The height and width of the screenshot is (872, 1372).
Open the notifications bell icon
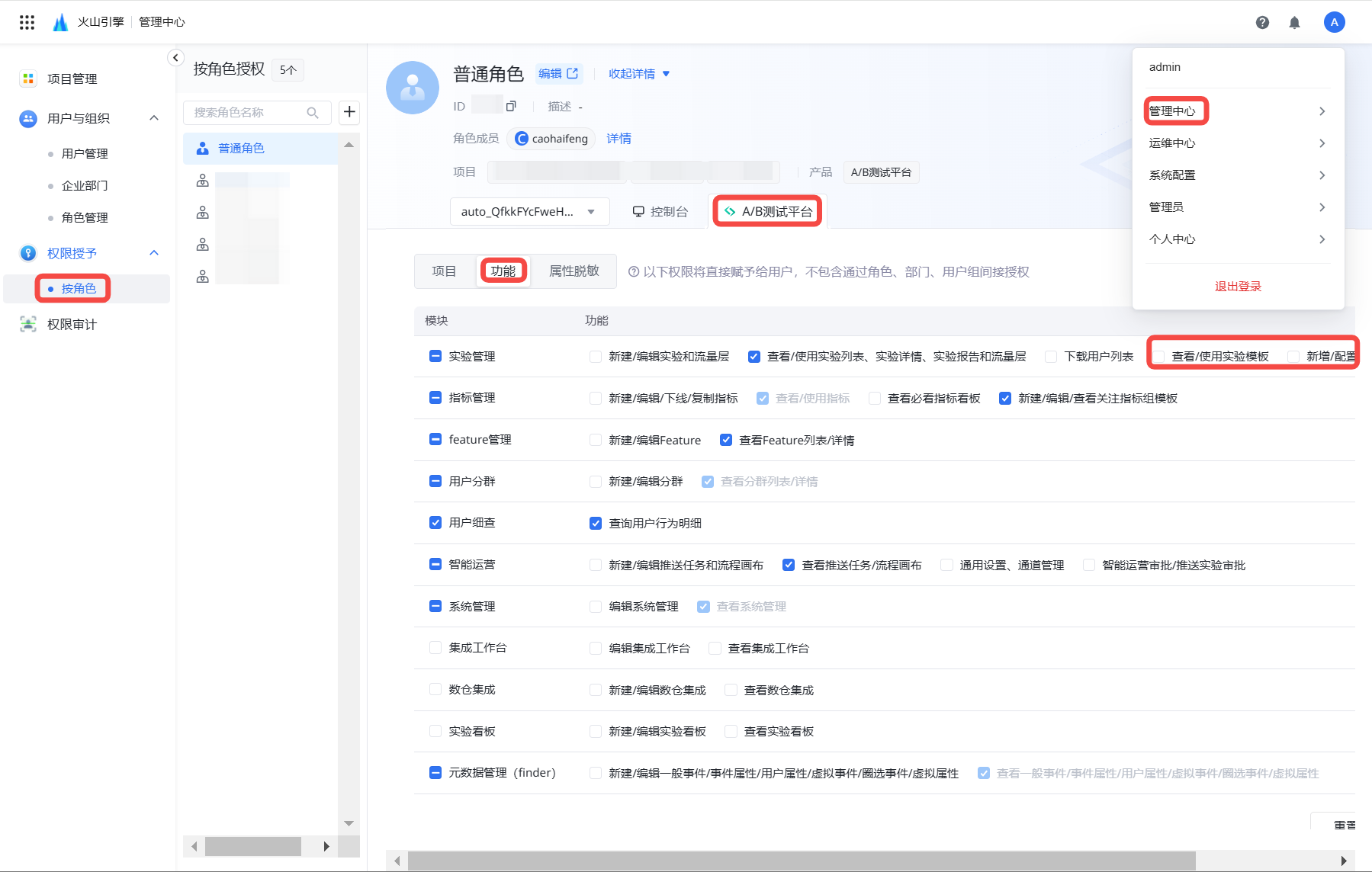click(x=1294, y=22)
